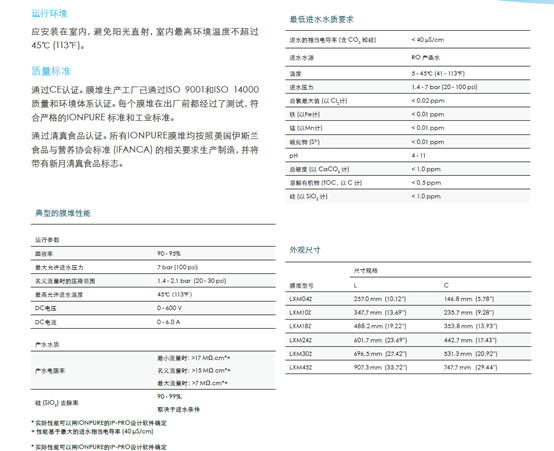Viewport: 554px width, 451px height.
Task: Click the "总硬度 (以 CaCO₃ 计)" row label
Action: pos(319,169)
